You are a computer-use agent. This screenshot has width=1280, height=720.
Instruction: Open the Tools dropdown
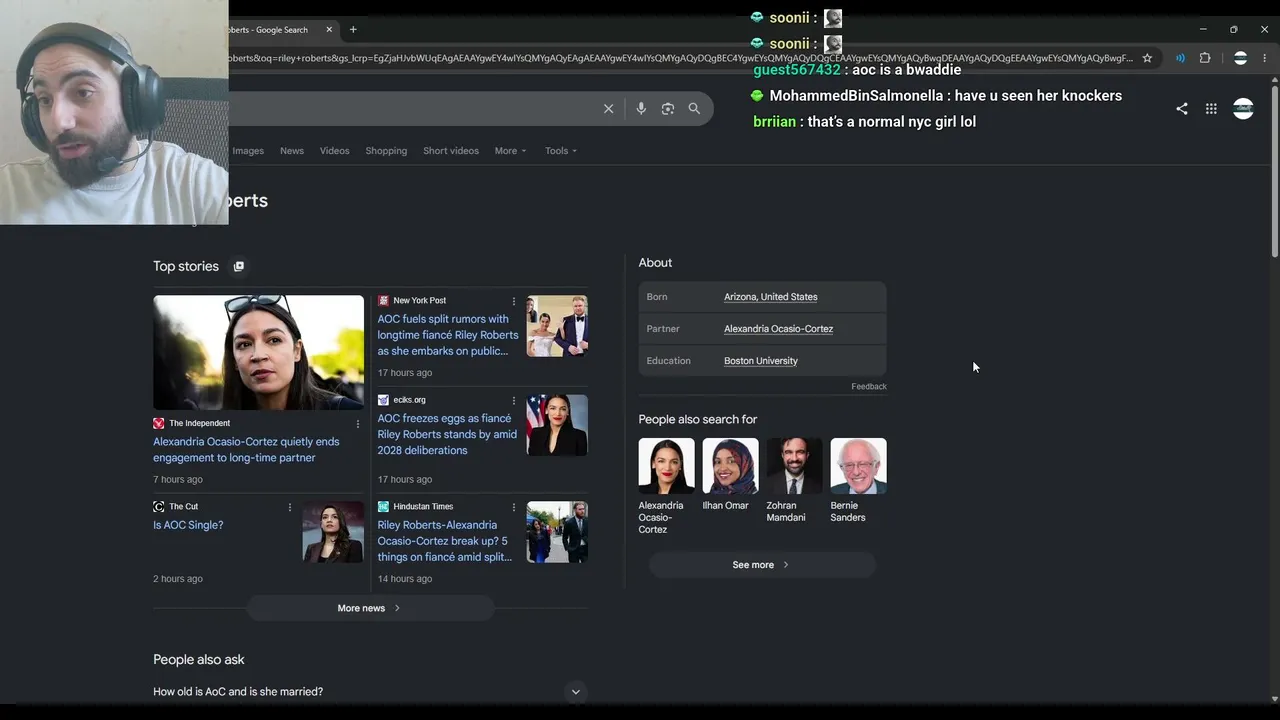point(561,151)
